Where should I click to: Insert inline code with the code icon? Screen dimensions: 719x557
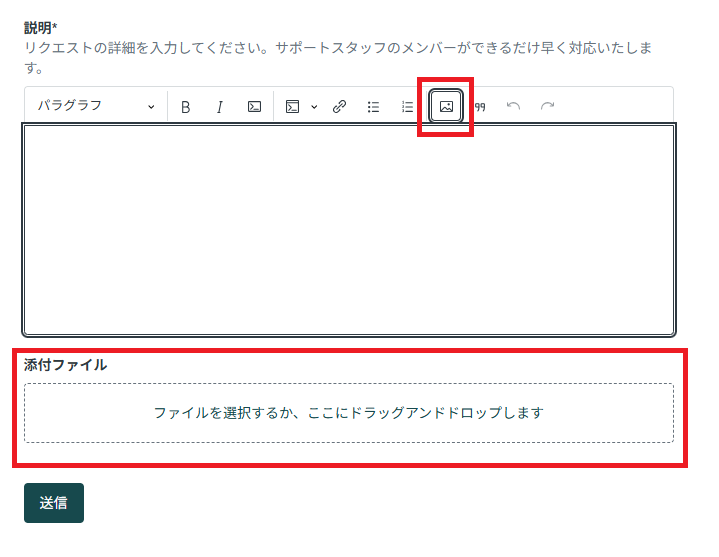tap(254, 107)
